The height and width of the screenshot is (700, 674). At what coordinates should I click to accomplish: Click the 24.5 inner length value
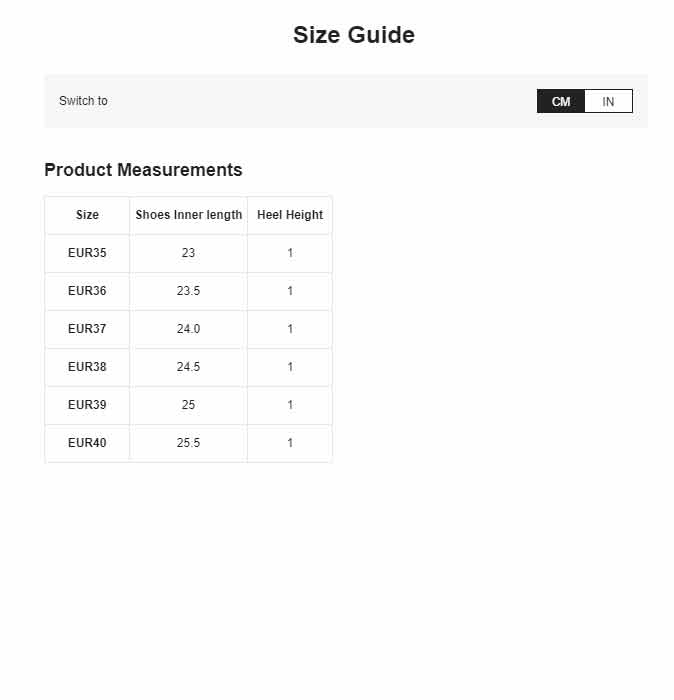(188, 367)
